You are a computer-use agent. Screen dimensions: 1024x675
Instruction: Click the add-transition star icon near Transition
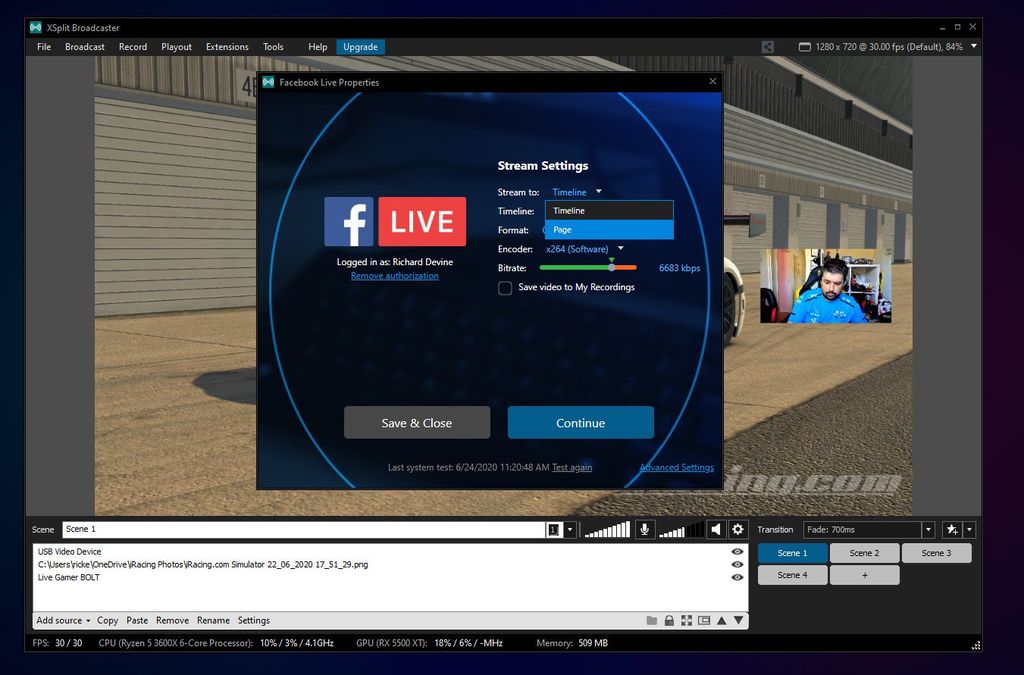point(951,529)
